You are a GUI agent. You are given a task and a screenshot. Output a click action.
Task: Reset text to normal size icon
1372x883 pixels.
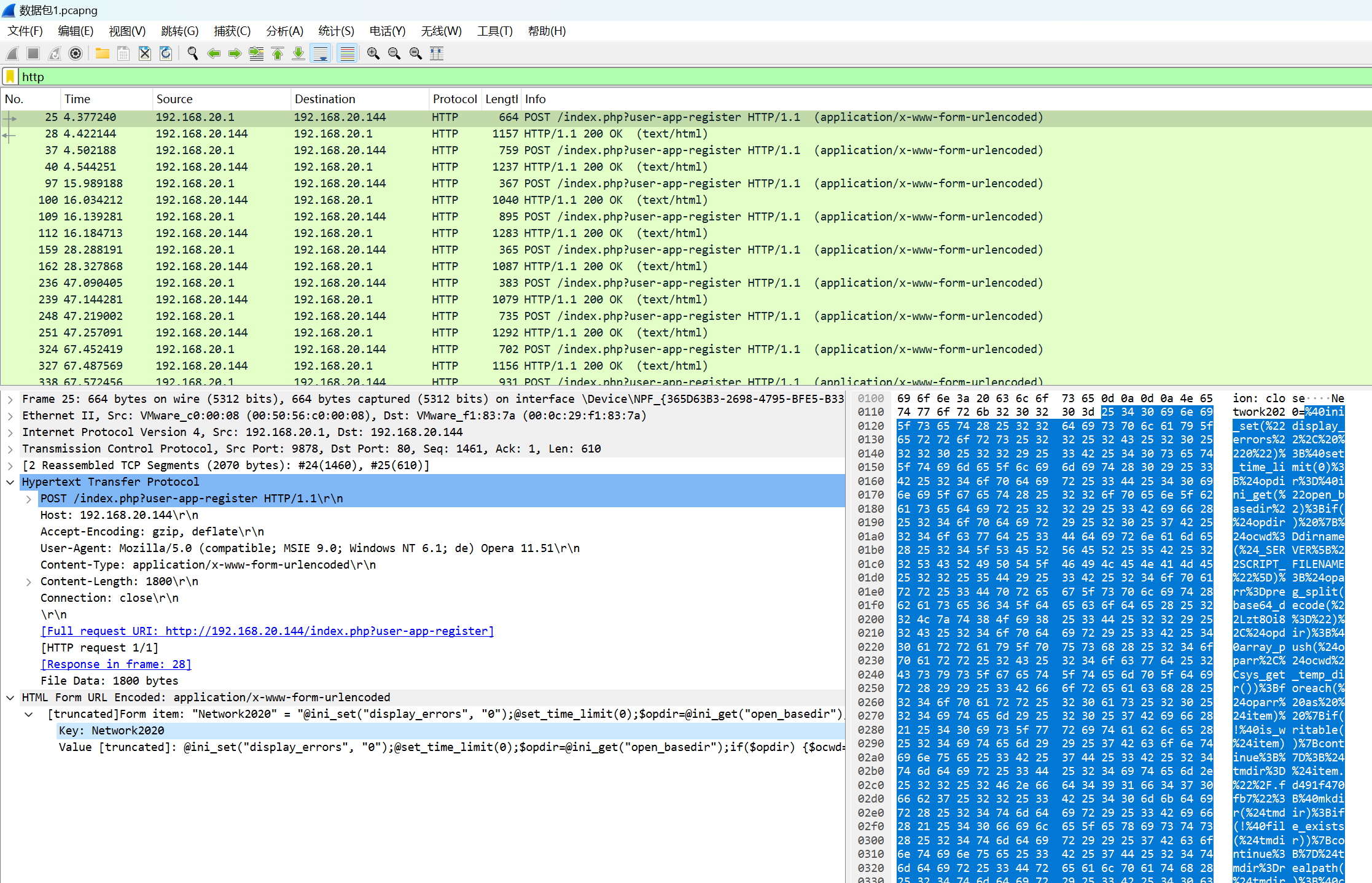[416, 54]
